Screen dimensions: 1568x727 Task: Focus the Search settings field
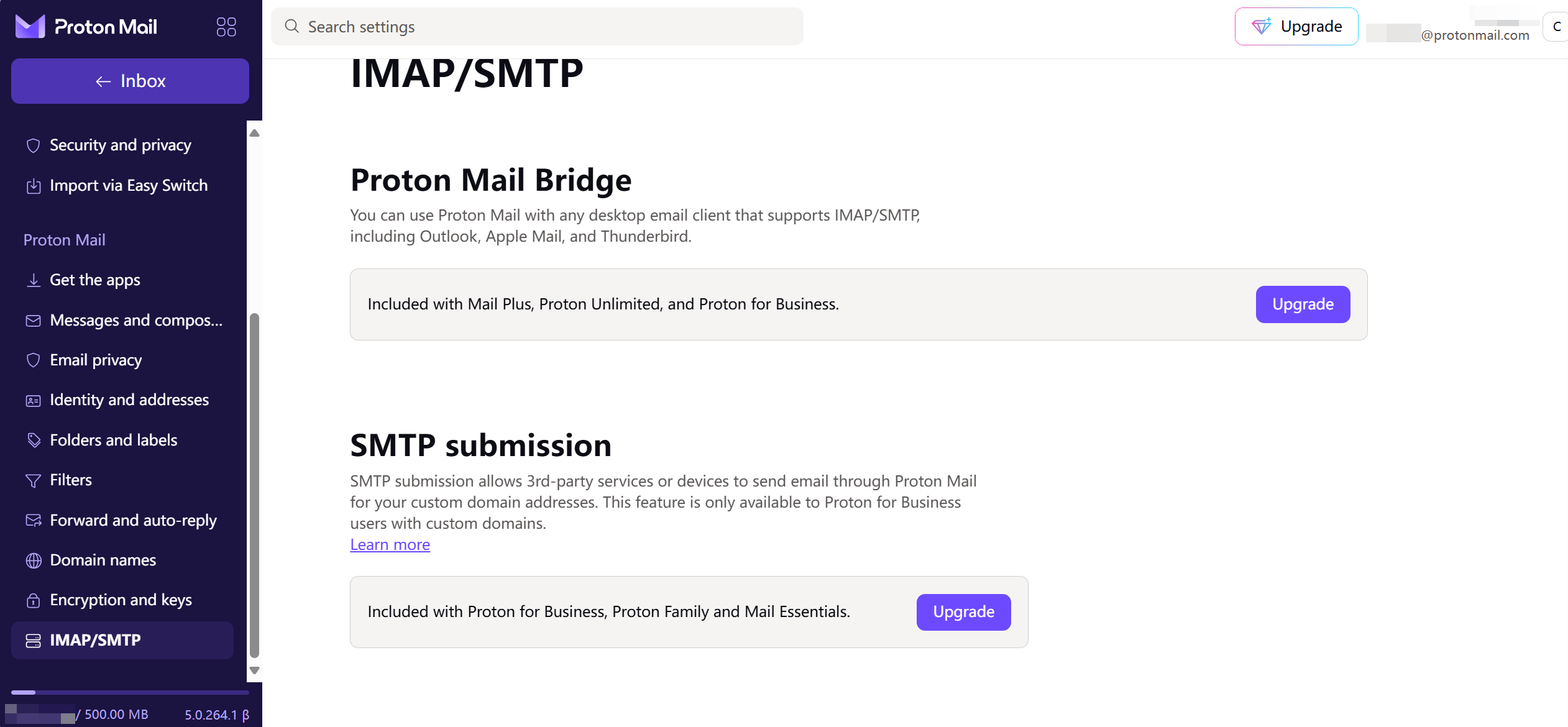pos(537,27)
